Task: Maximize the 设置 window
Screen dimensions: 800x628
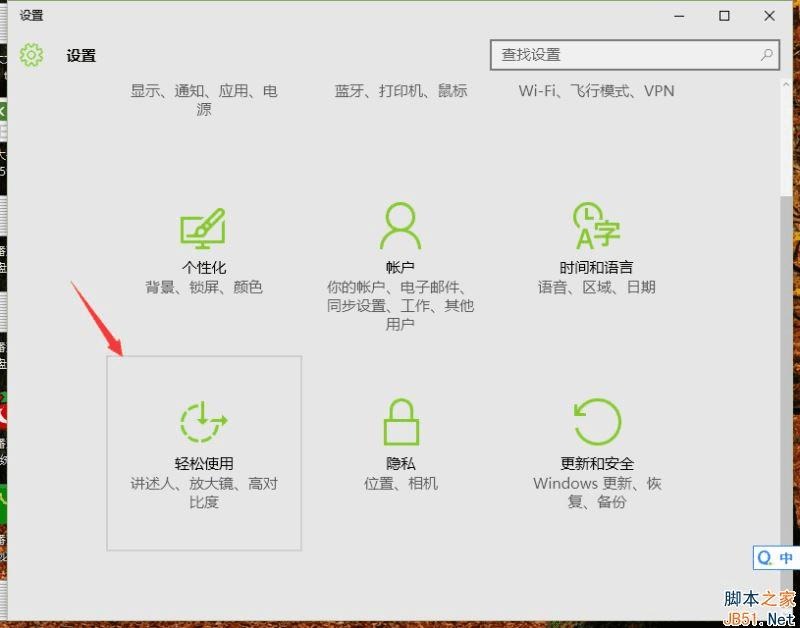Action: (x=724, y=16)
